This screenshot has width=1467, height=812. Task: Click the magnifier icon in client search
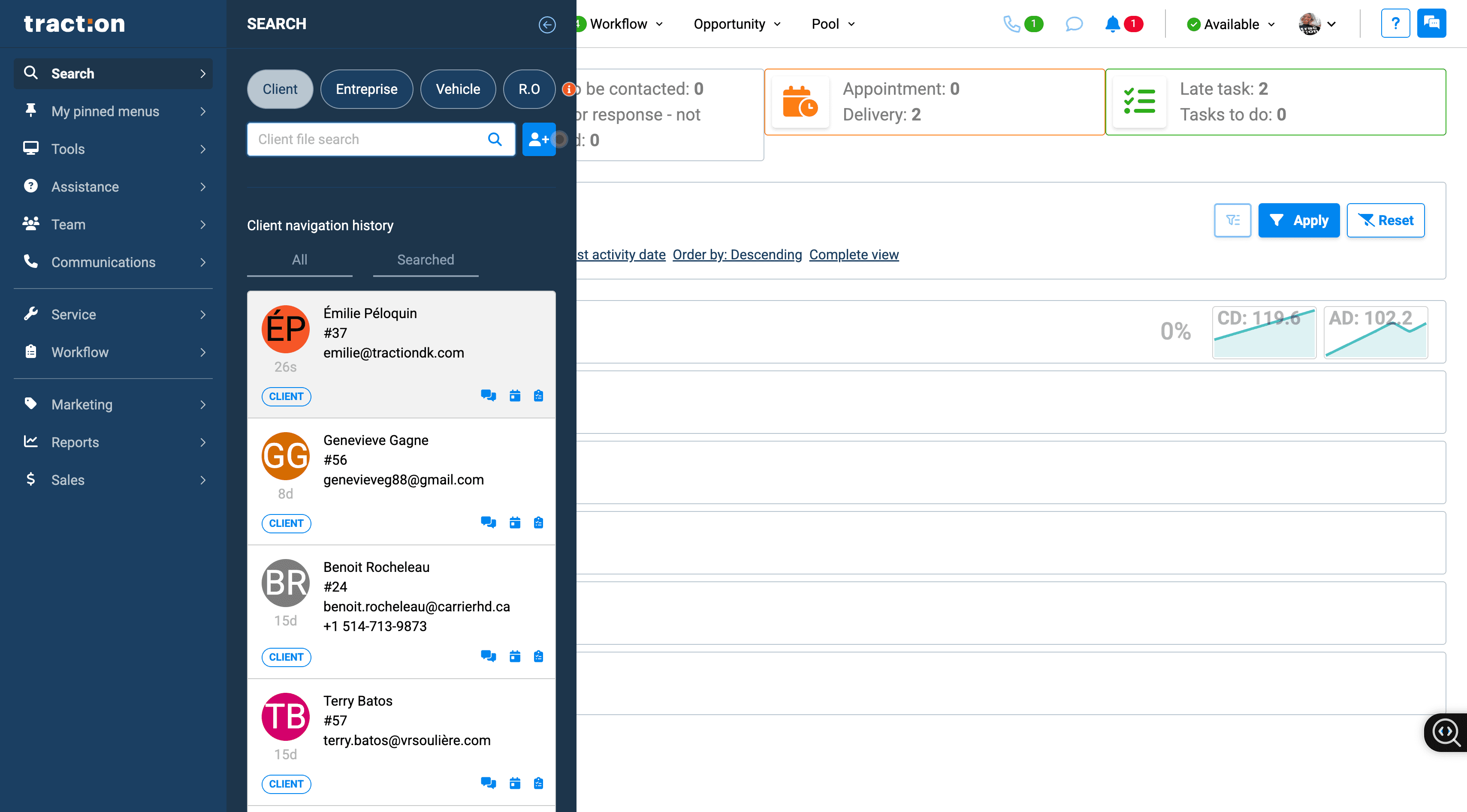pyautogui.click(x=495, y=139)
